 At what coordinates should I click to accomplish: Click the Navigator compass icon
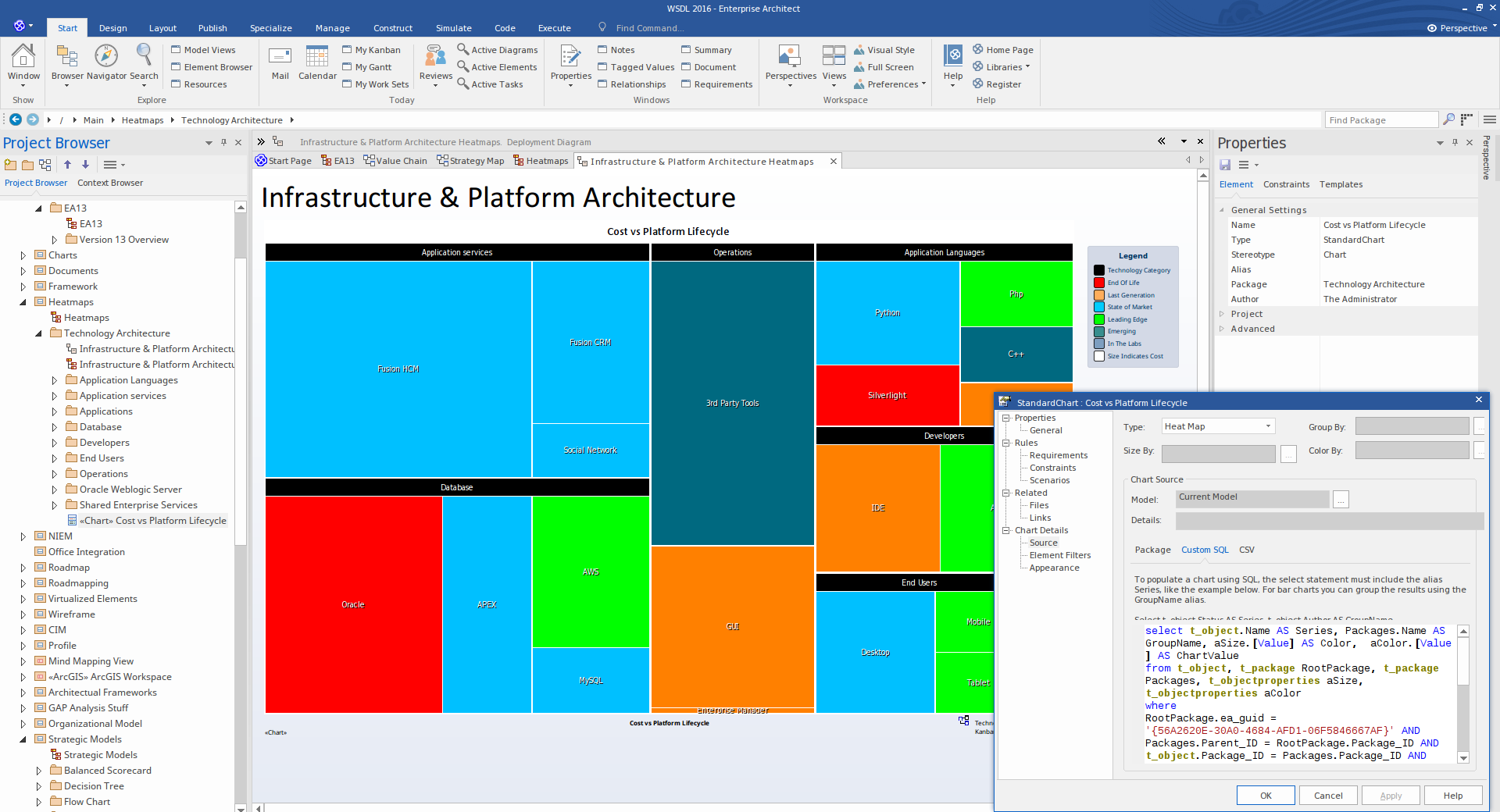tap(106, 58)
